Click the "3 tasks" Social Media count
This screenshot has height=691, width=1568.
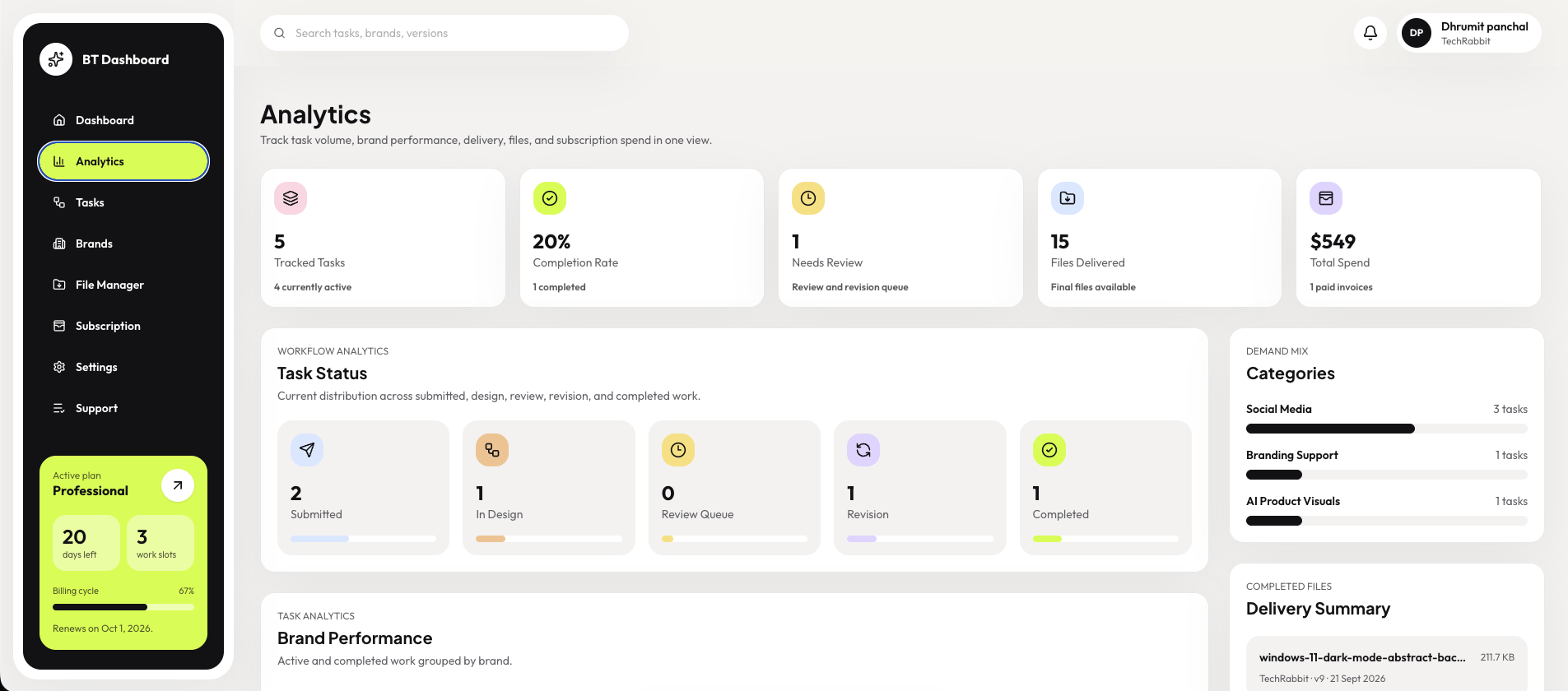point(1510,409)
